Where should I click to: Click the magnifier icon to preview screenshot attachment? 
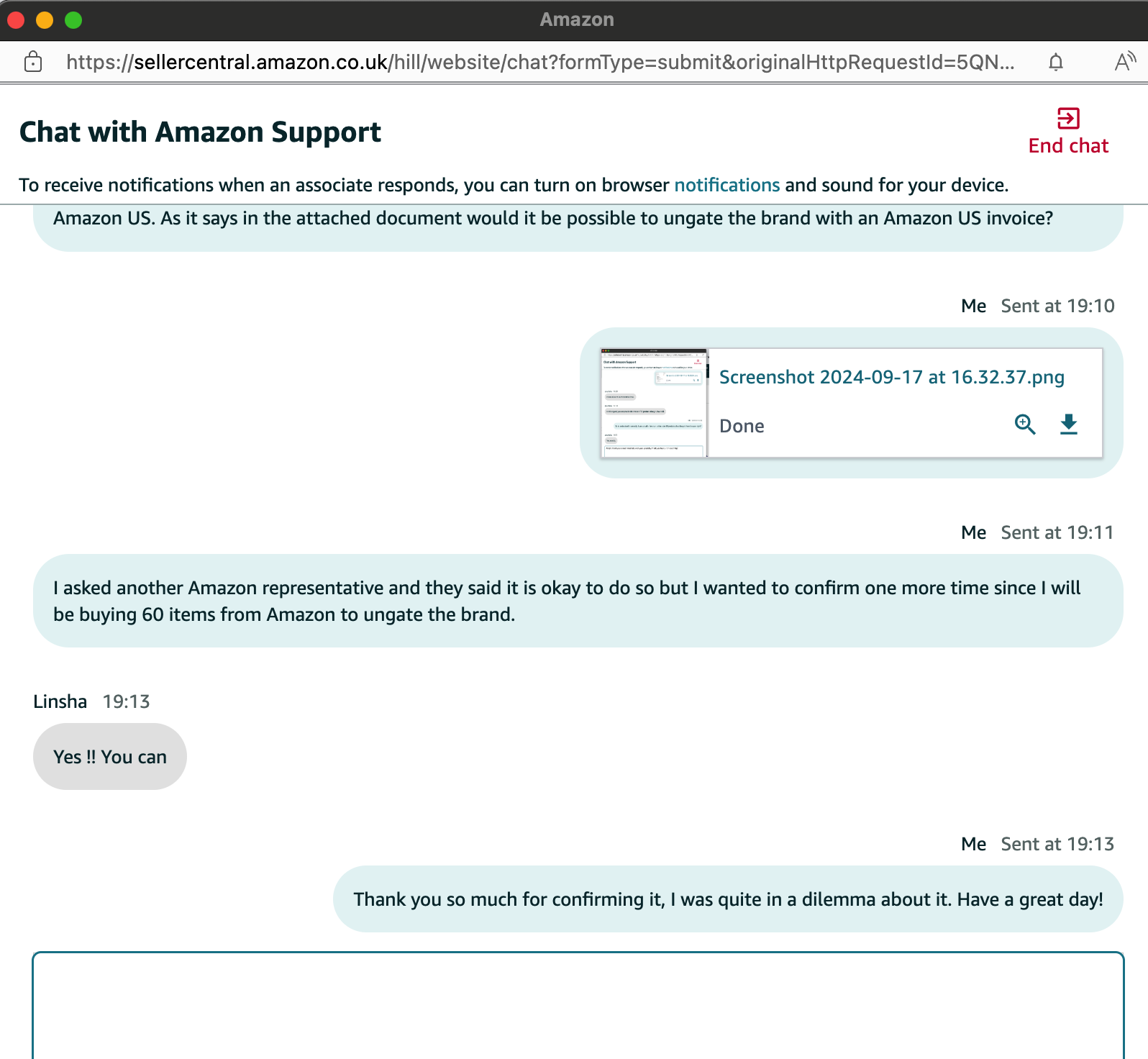[x=1025, y=424]
